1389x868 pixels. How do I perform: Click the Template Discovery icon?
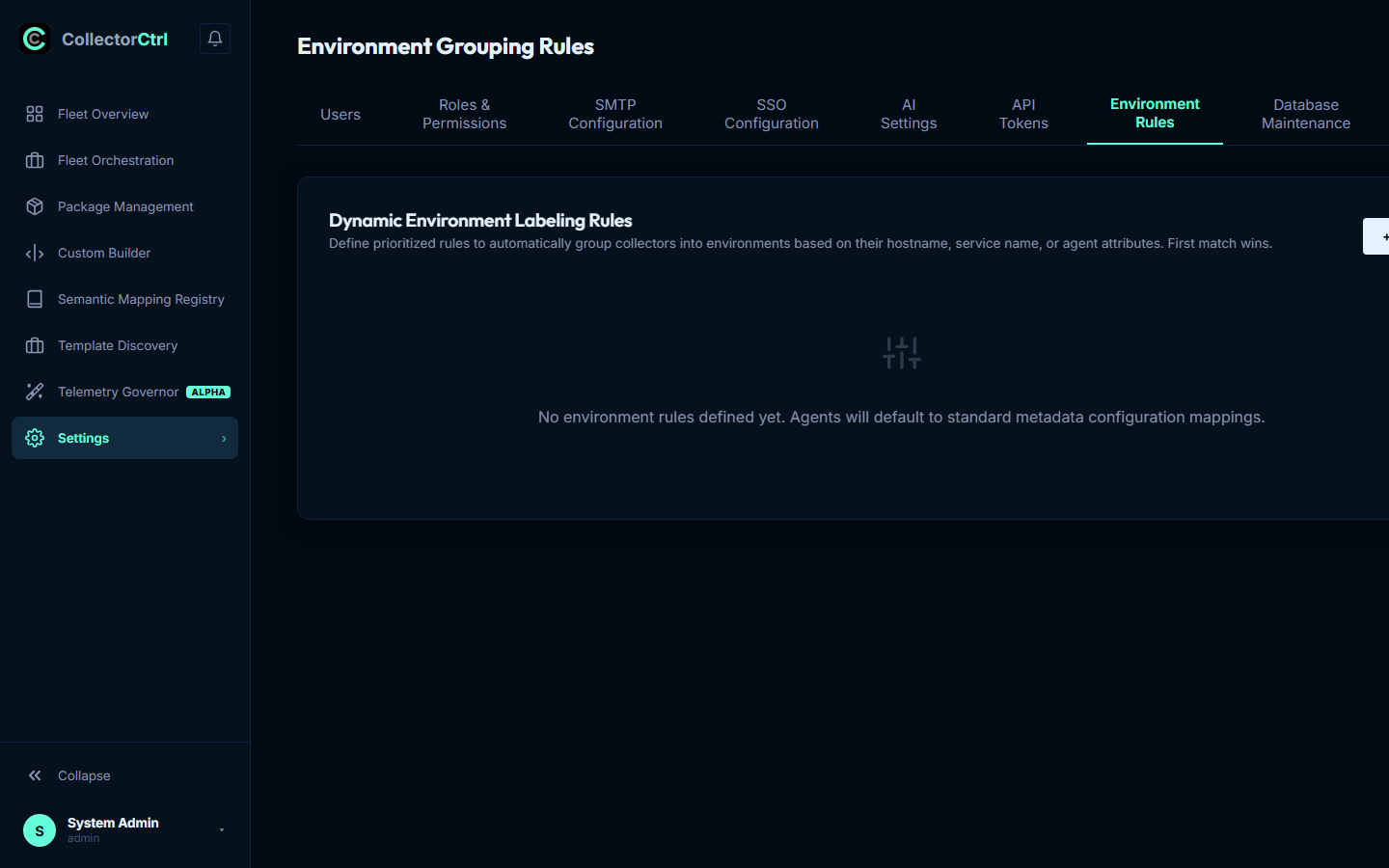(35, 345)
